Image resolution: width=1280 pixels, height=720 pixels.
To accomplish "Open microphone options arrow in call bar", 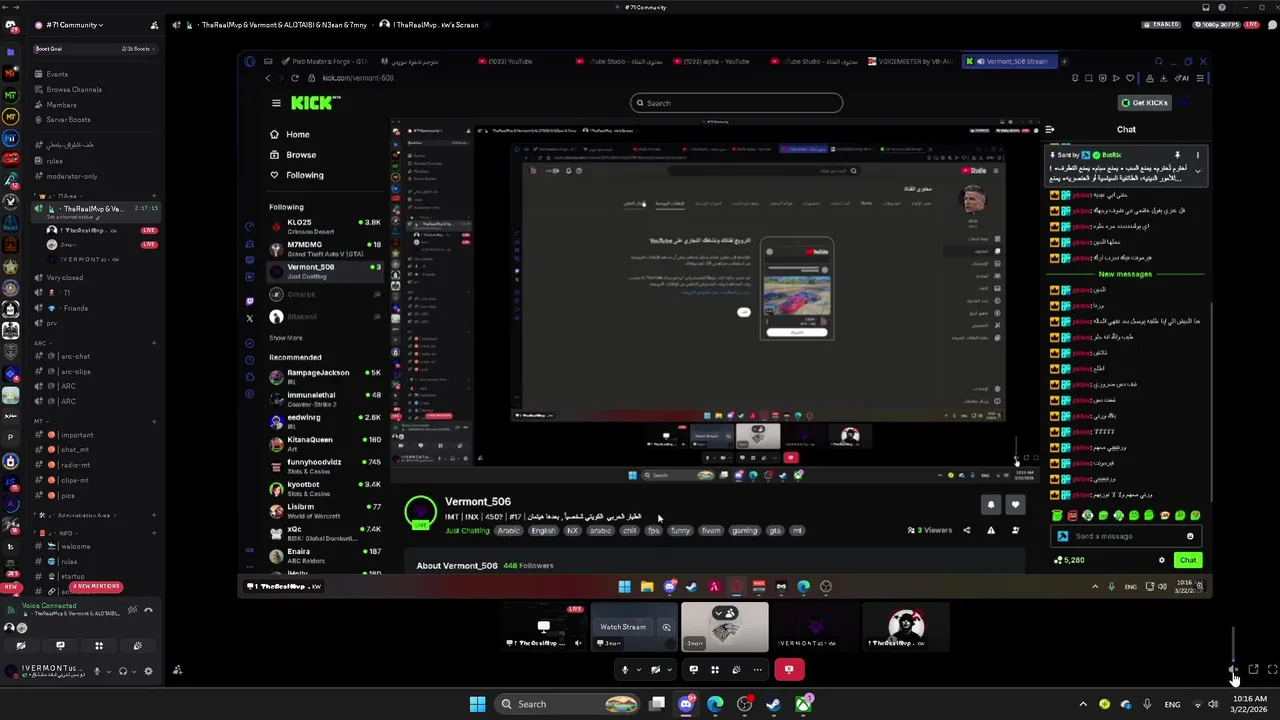I will 640,670.
